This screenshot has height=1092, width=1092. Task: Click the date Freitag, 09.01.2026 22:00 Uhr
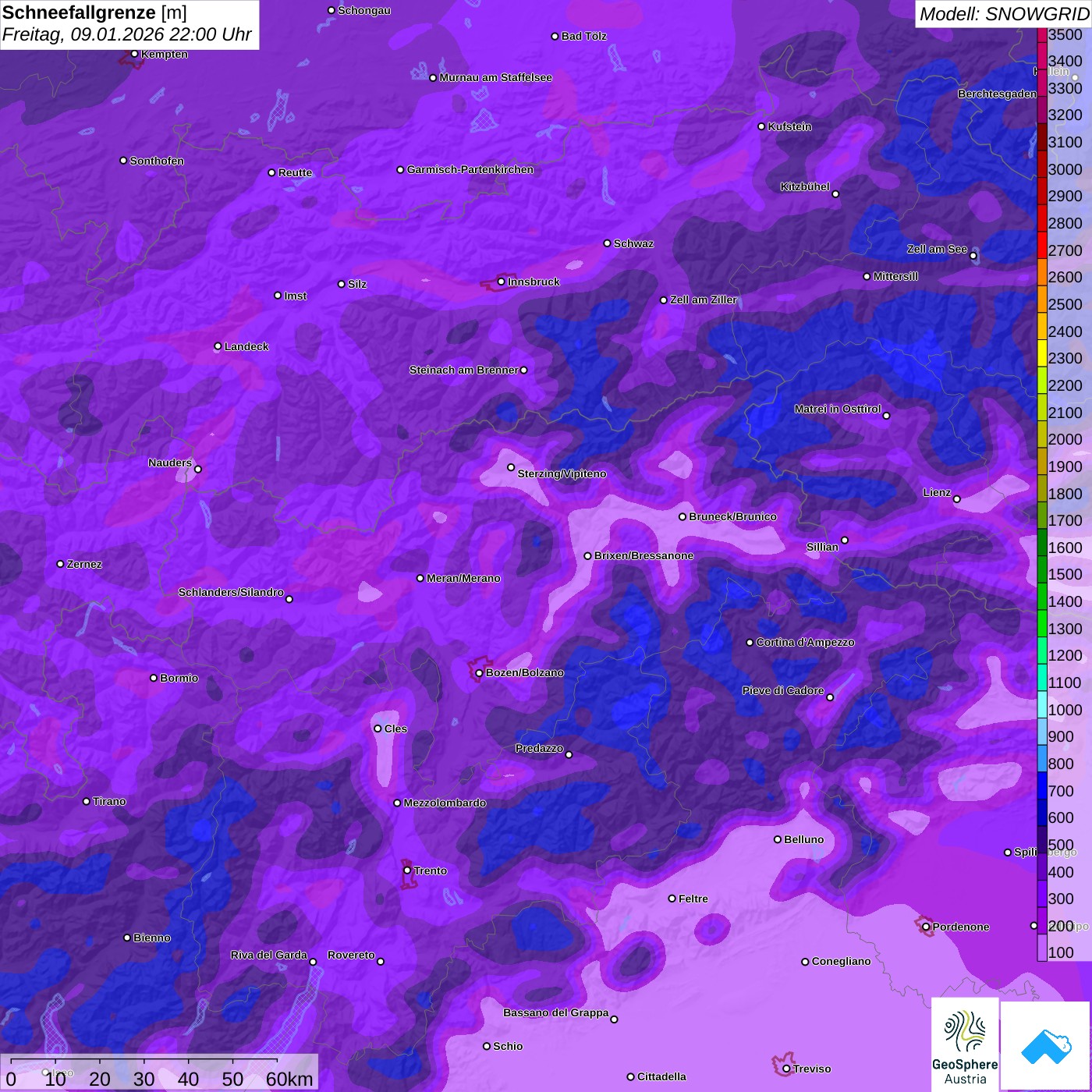[127, 35]
